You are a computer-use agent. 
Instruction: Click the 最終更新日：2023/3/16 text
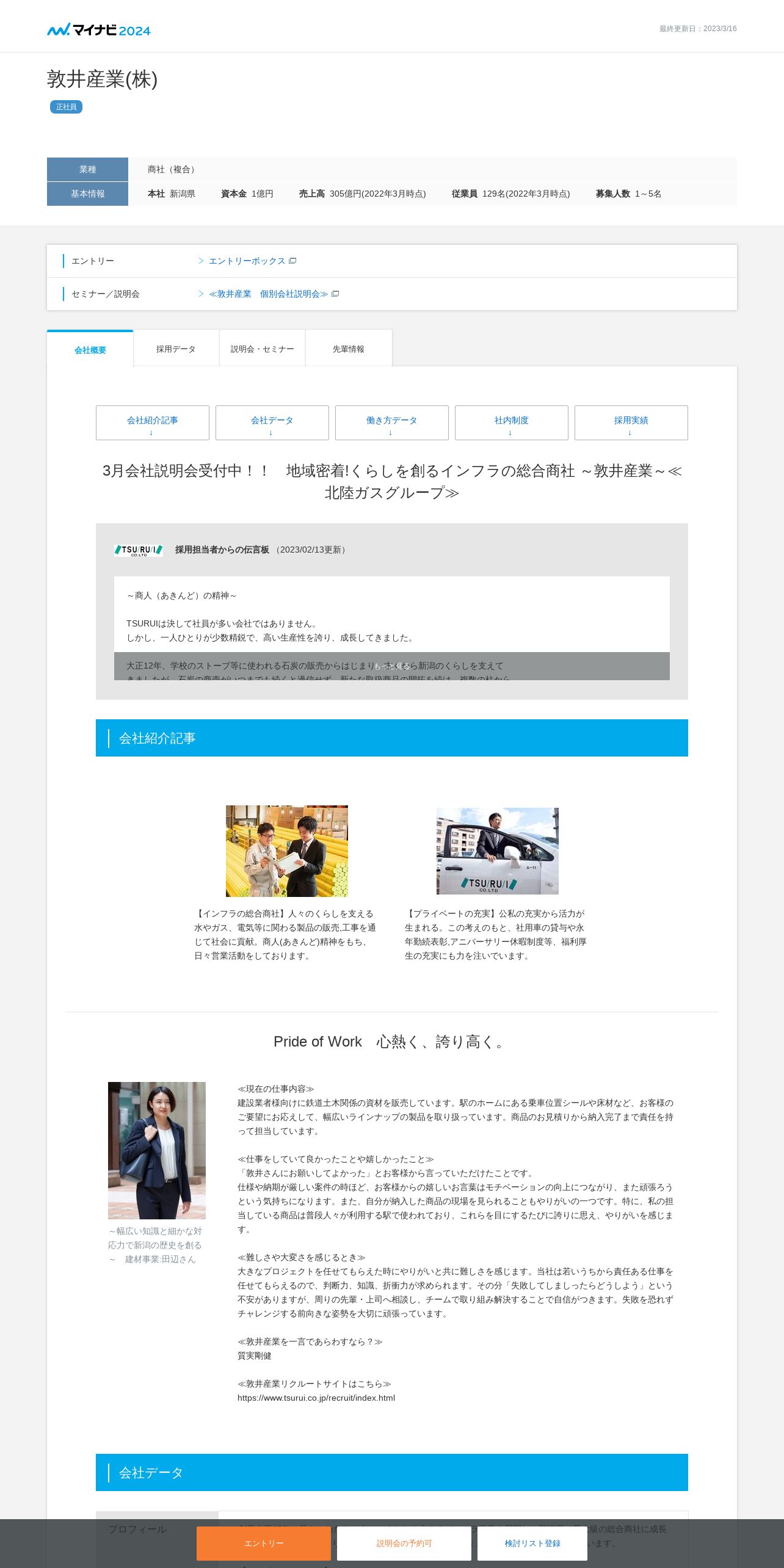click(698, 29)
